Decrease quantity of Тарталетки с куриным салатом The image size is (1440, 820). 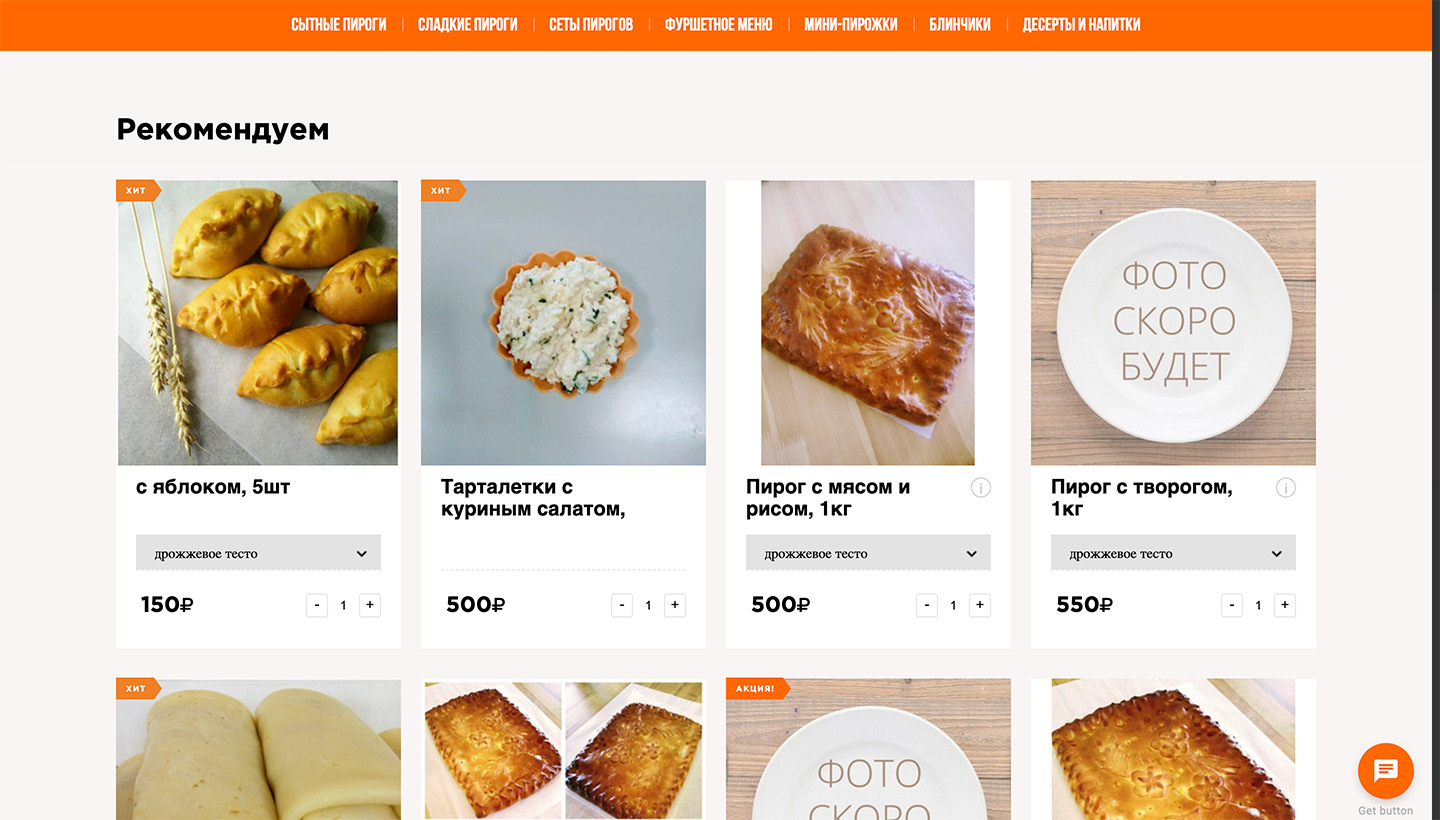(622, 605)
